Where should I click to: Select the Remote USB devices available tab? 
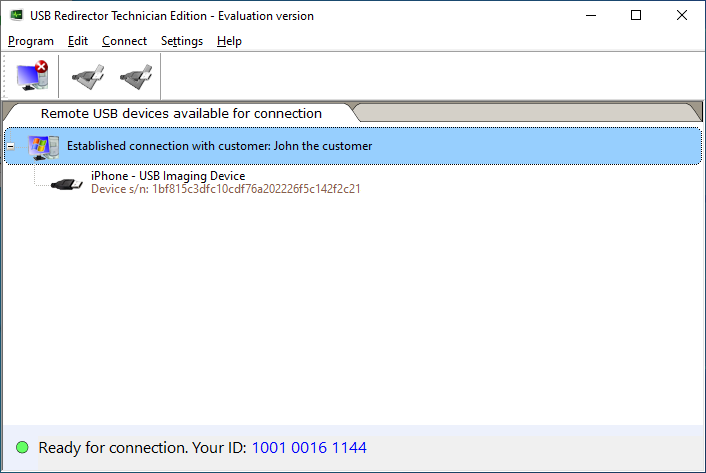[181, 113]
